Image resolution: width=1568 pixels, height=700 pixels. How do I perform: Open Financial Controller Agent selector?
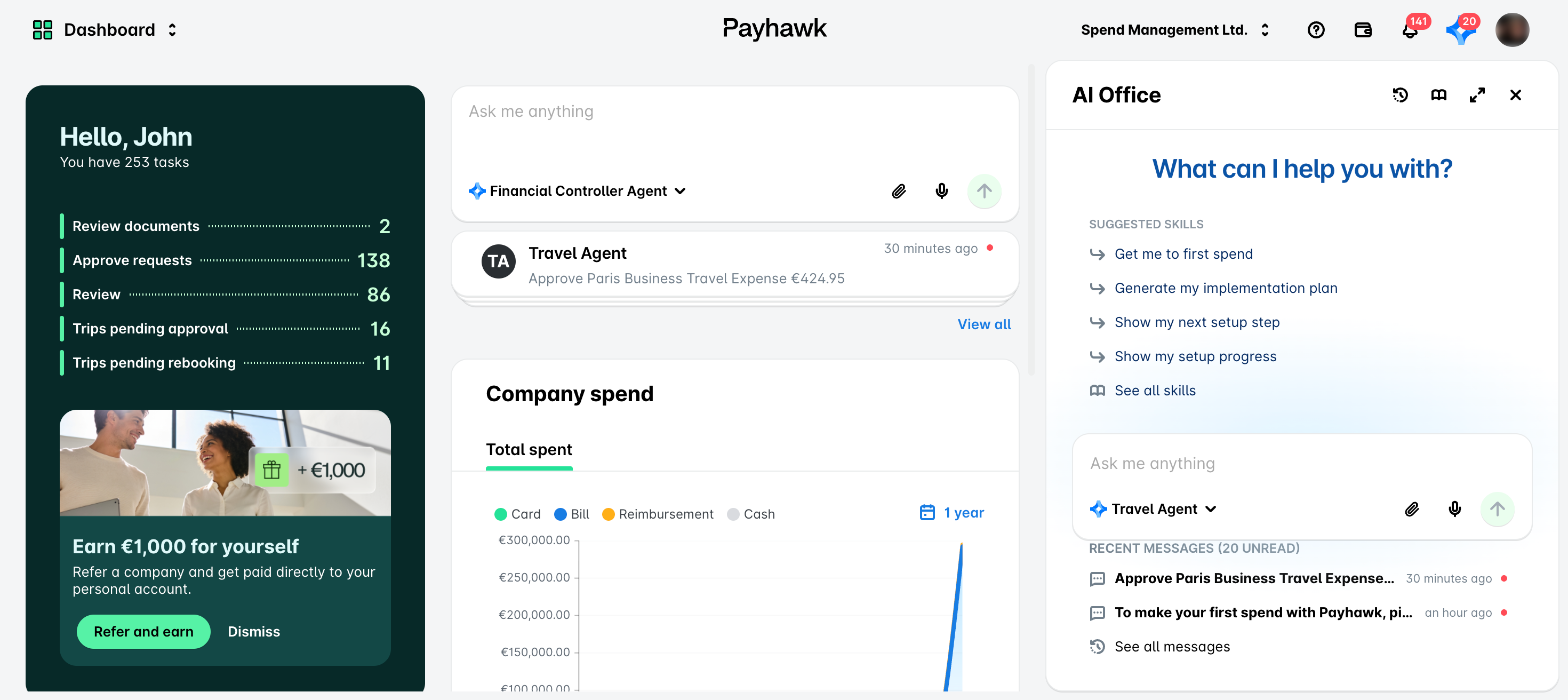click(x=578, y=191)
